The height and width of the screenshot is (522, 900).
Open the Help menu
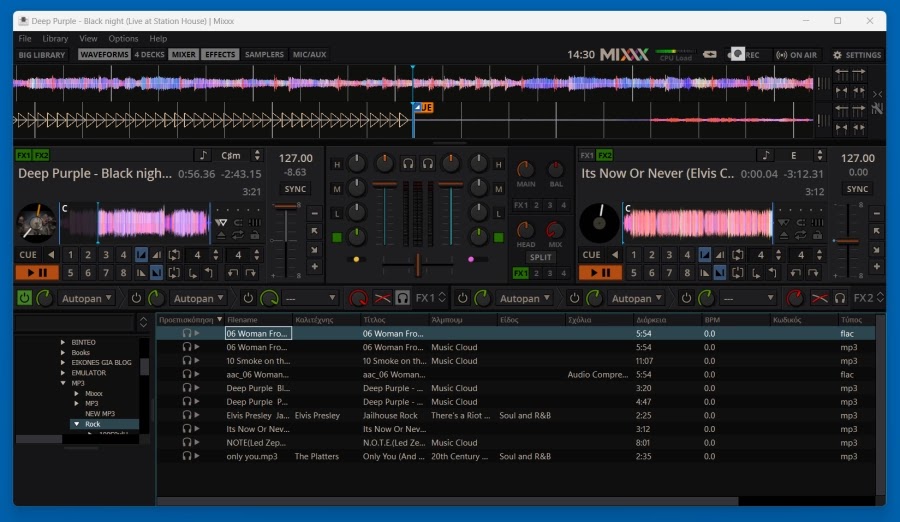pyautogui.click(x=158, y=38)
